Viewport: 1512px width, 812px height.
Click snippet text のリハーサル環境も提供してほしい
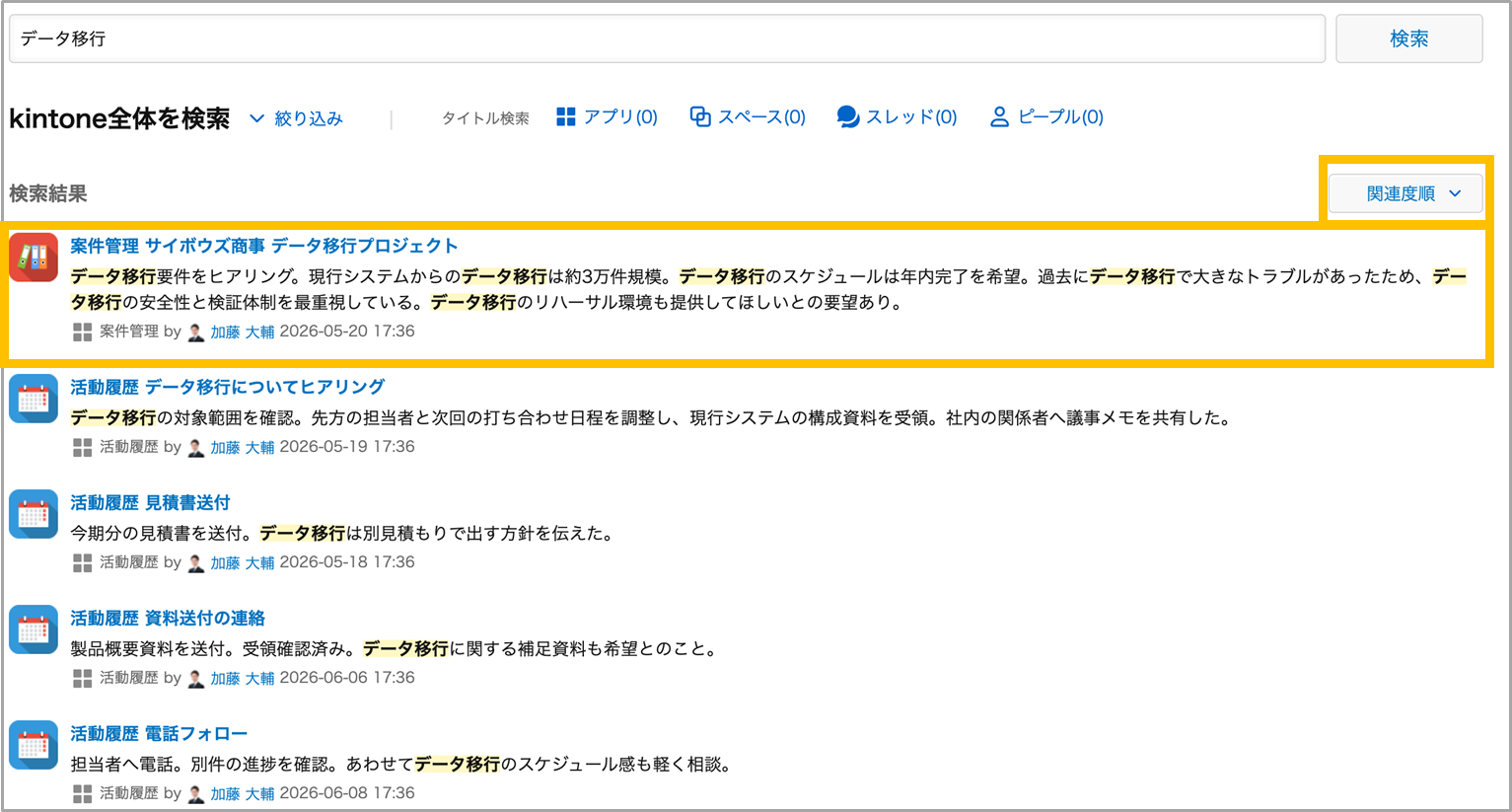655,303
